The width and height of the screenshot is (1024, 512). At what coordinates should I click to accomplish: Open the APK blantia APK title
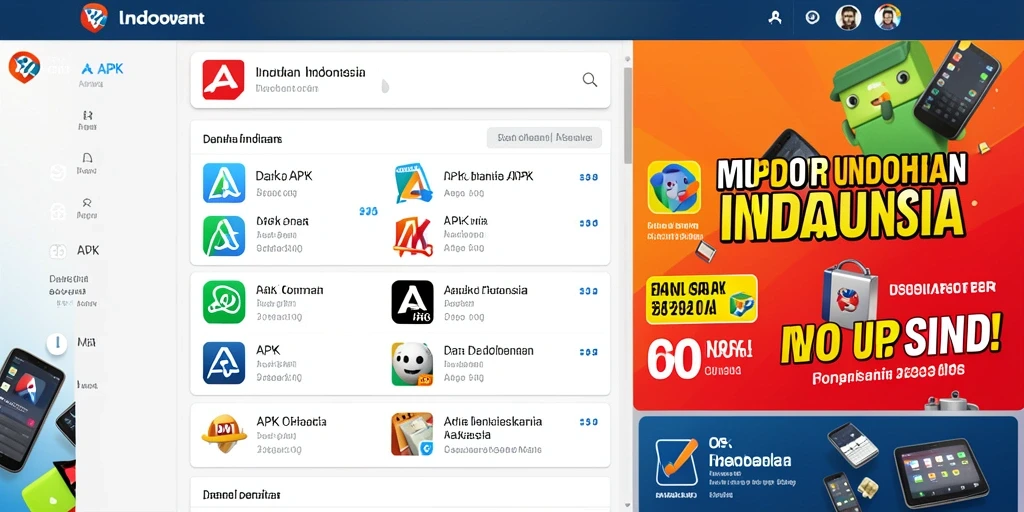[488, 176]
